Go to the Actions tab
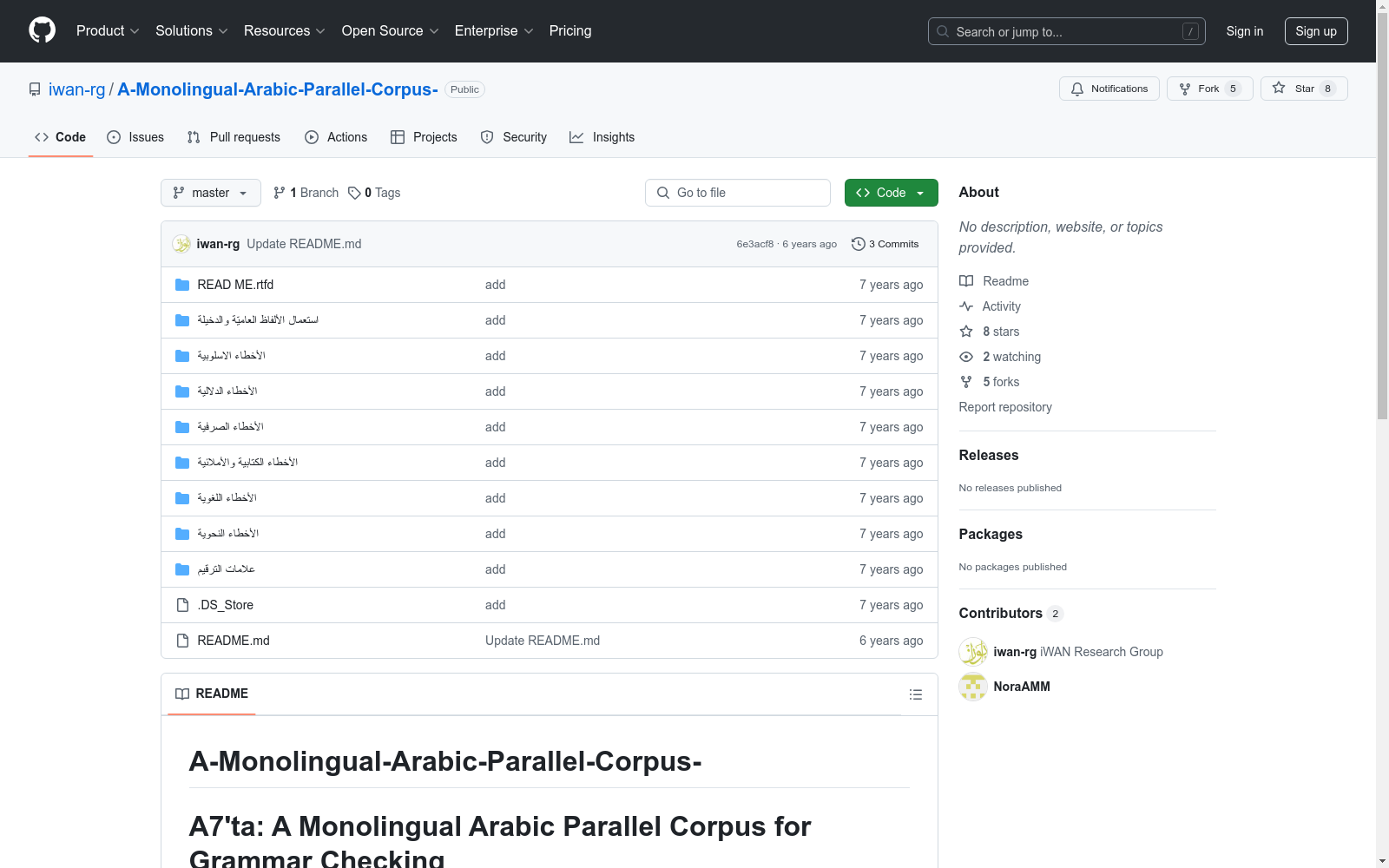The image size is (1389, 868). coord(336,137)
